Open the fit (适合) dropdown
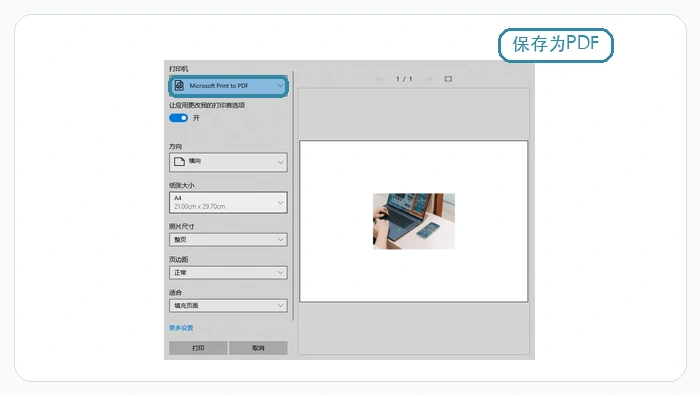Screen dimensions: 700x395 [x=228, y=306]
